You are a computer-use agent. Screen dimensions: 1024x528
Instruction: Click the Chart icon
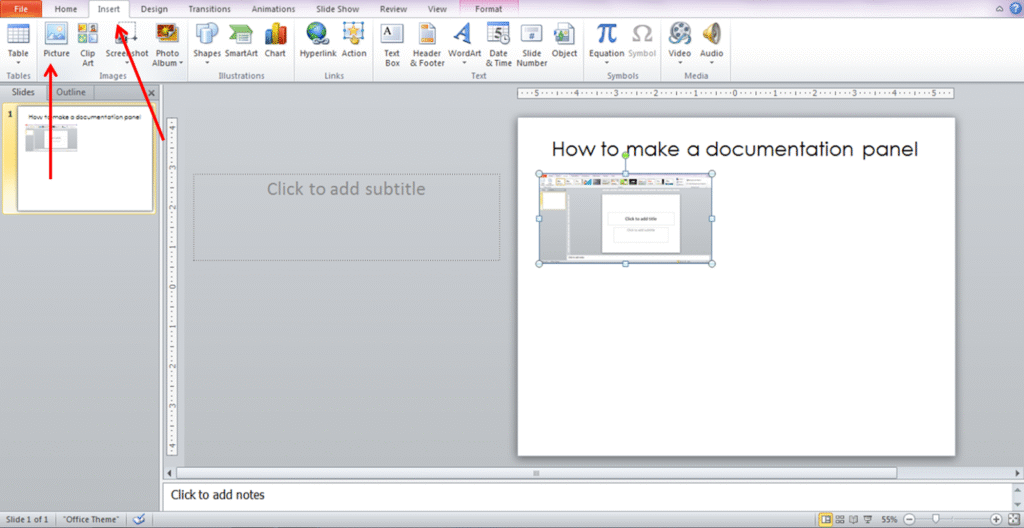[275, 40]
